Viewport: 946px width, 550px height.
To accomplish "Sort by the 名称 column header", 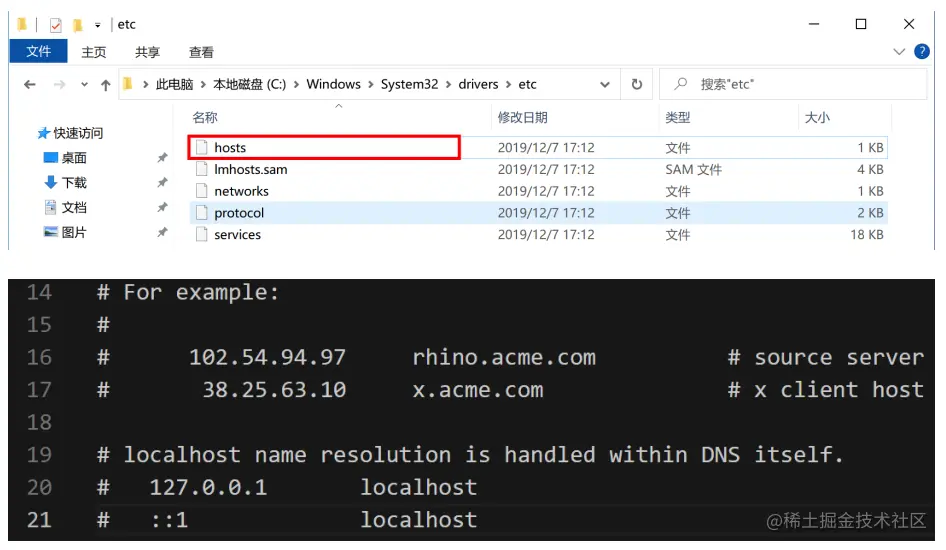I will point(205,117).
